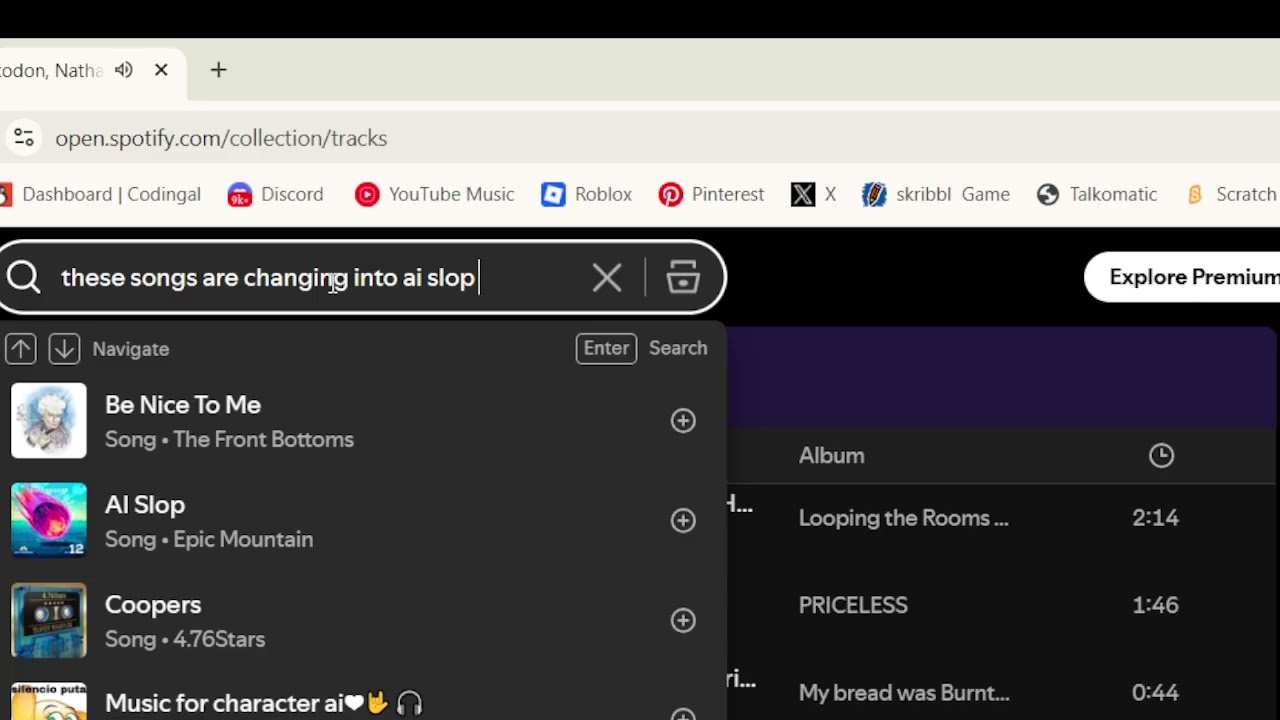Open Be Nice To Me album thumbnail
The width and height of the screenshot is (1280, 720).
49,421
